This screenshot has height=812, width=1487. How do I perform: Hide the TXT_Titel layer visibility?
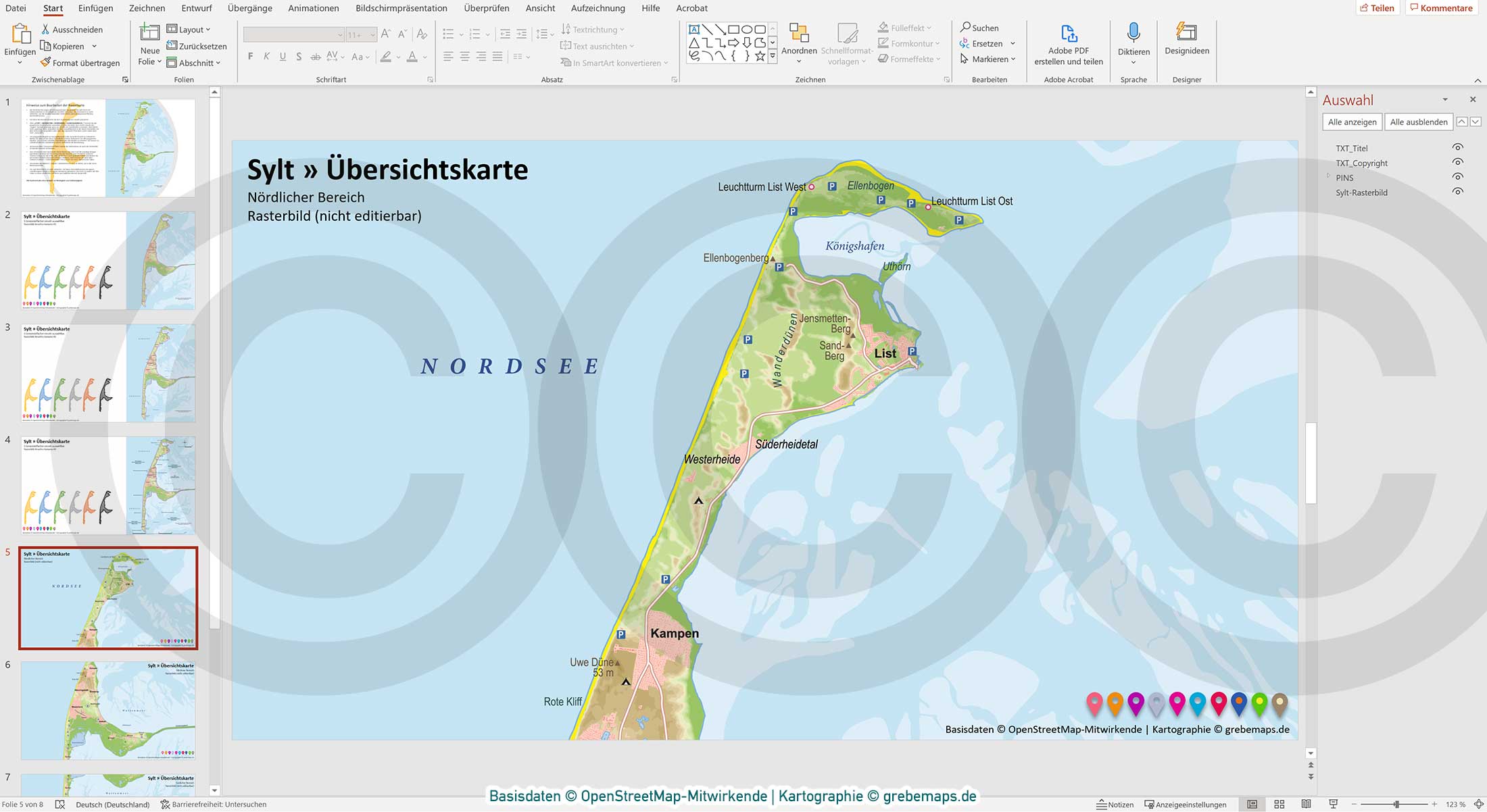click(1458, 147)
